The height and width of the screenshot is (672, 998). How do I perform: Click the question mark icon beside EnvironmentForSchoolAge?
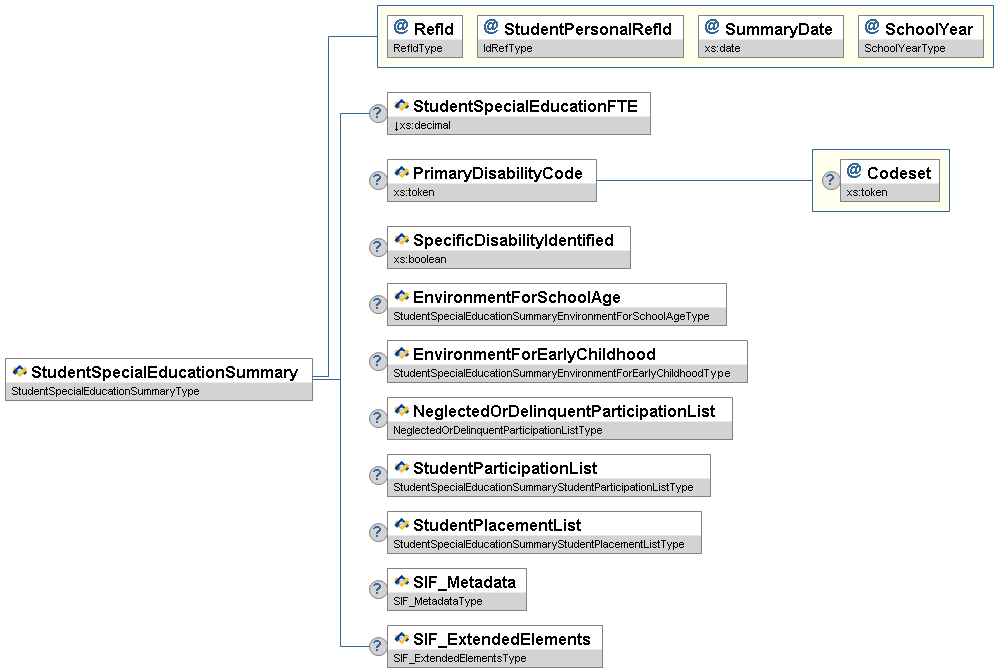tap(377, 305)
